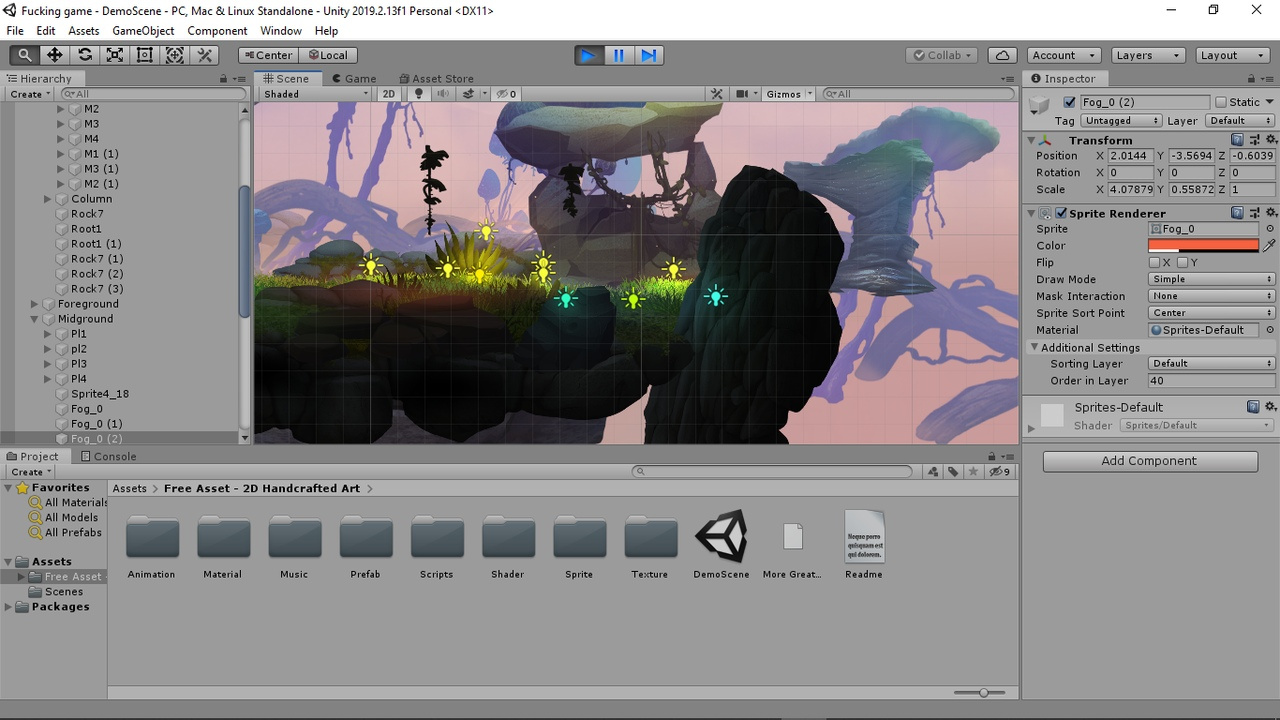1280x720 pixels.
Task: Select the Scale tool
Action: click(114, 55)
